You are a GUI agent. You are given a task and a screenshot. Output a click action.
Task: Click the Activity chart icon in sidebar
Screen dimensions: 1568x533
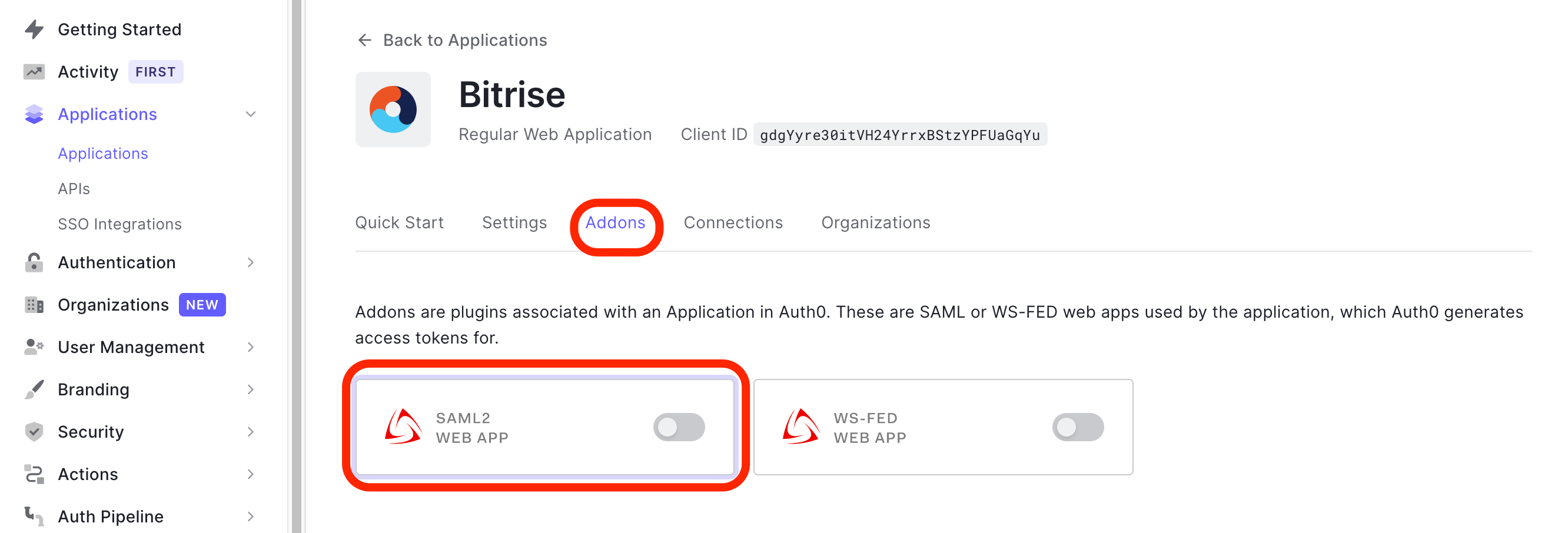tap(34, 72)
